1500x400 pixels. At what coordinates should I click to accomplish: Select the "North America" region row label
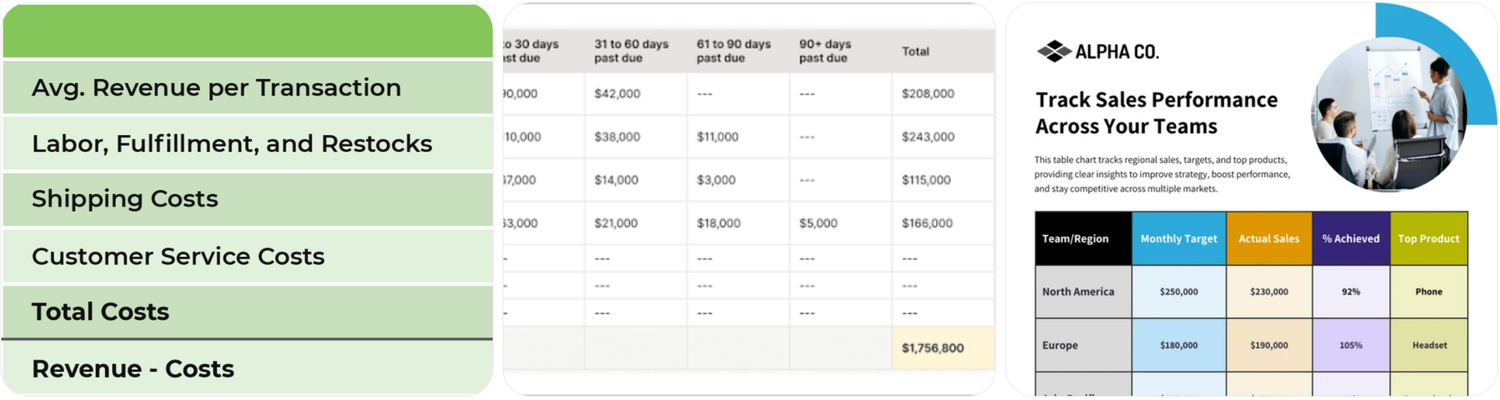pos(1078,292)
